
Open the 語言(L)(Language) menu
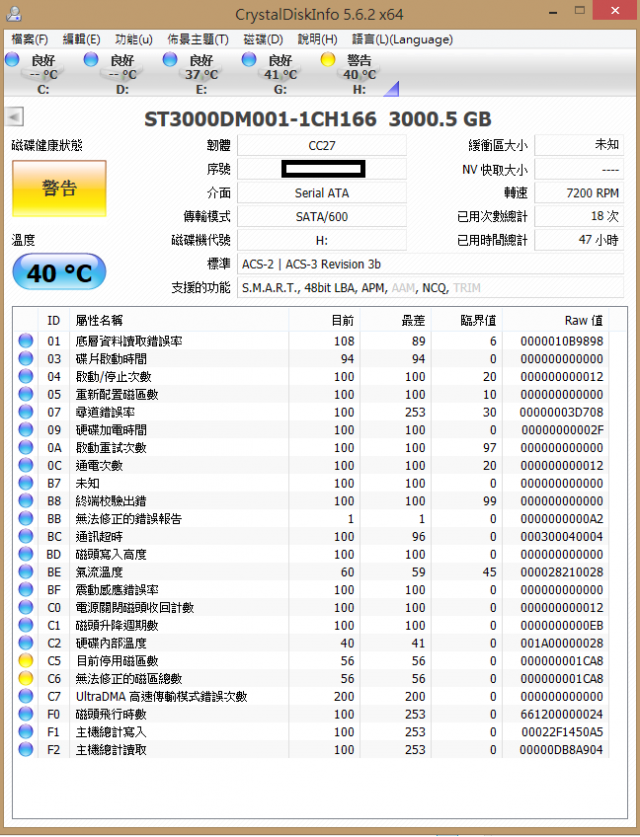pyautogui.click(x=402, y=40)
